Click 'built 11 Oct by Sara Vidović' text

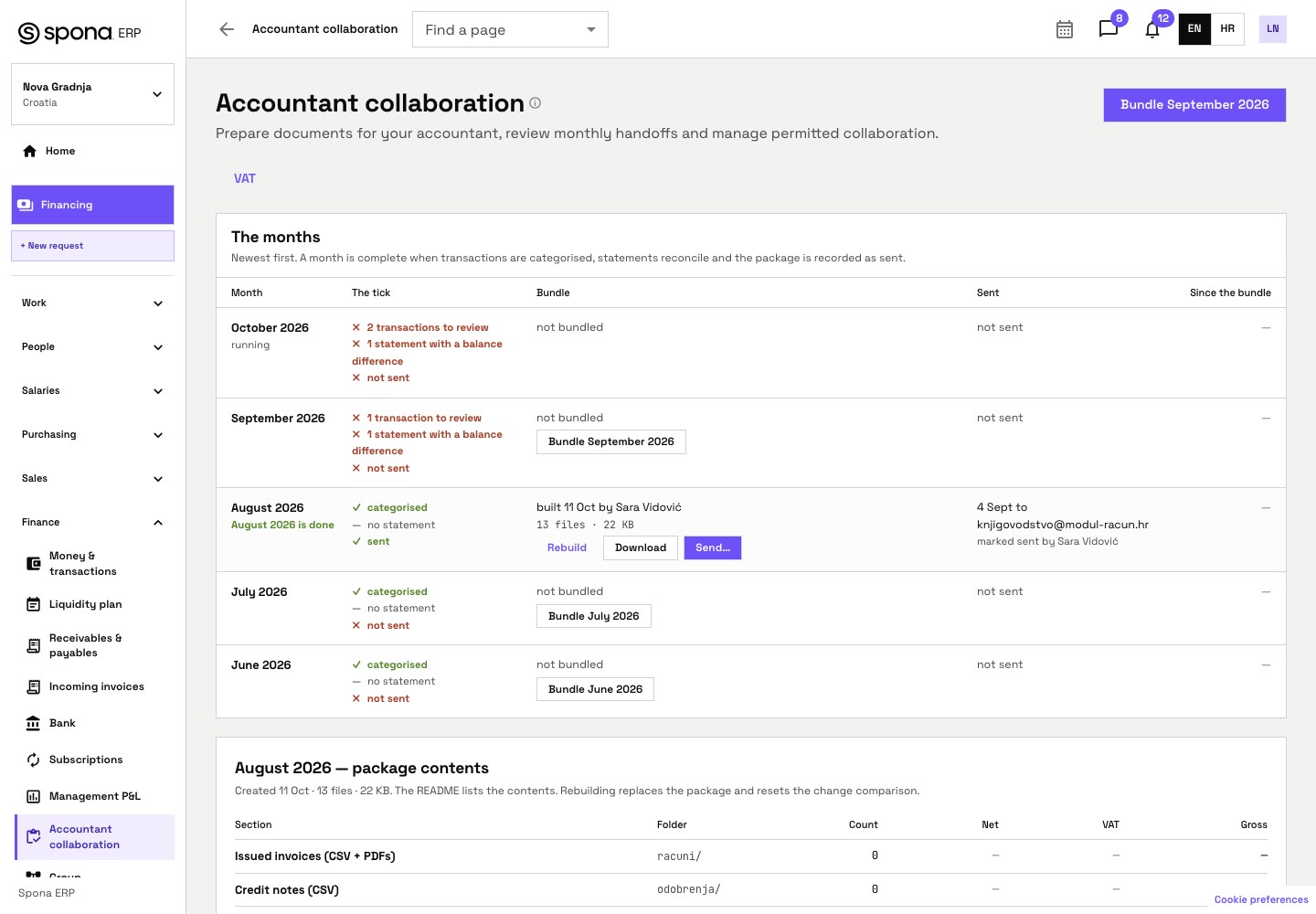pos(609,507)
